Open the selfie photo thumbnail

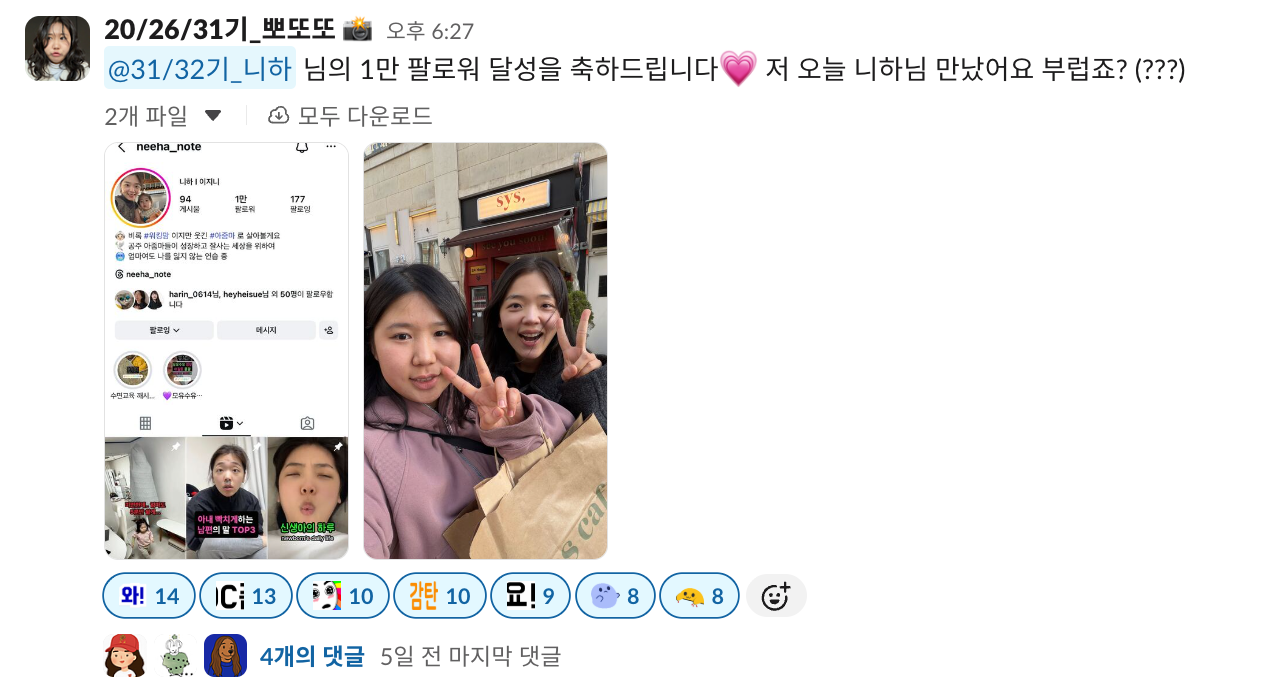(485, 351)
